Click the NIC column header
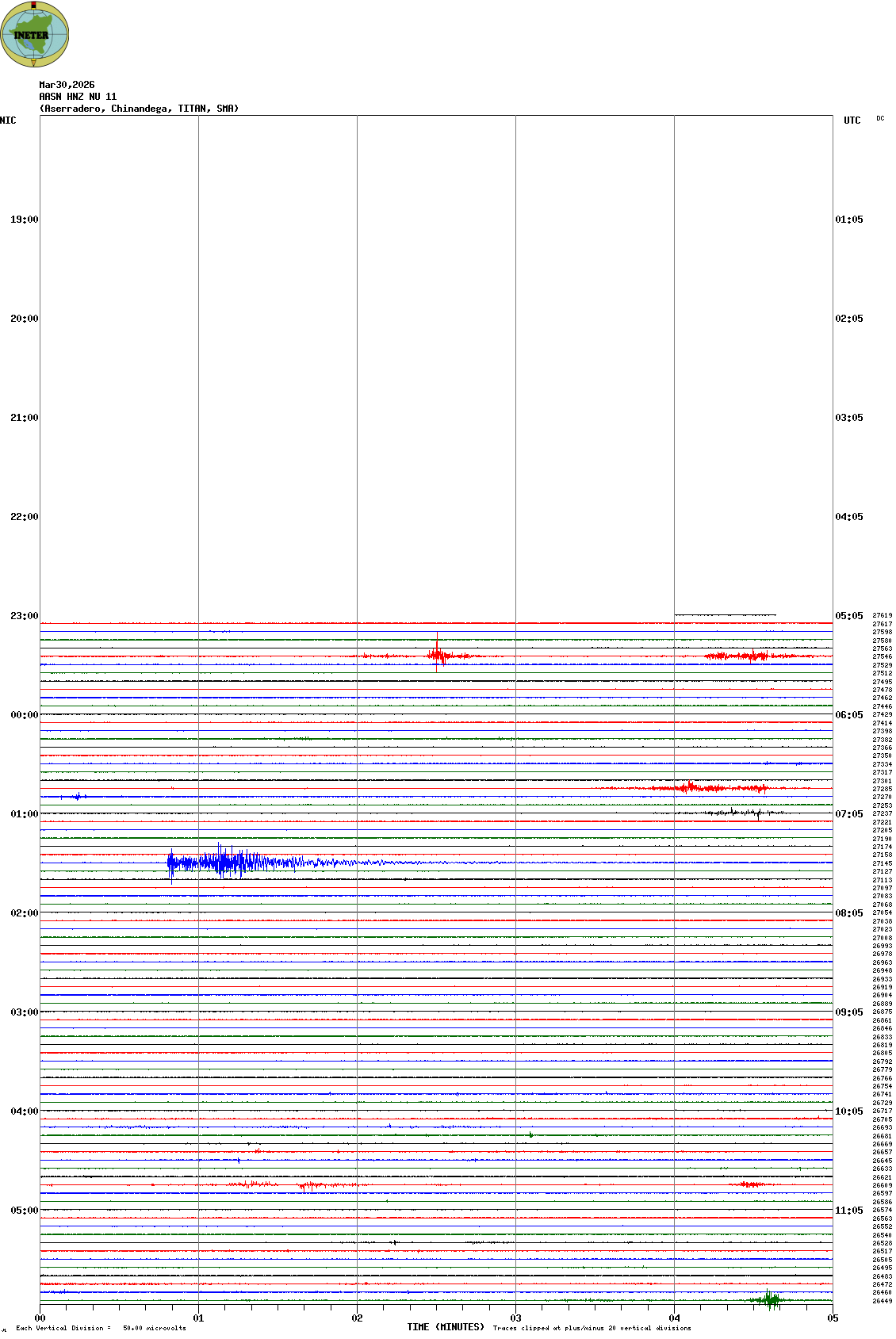Image resolution: width=896 pixels, height=1339 pixels. tap(8, 121)
